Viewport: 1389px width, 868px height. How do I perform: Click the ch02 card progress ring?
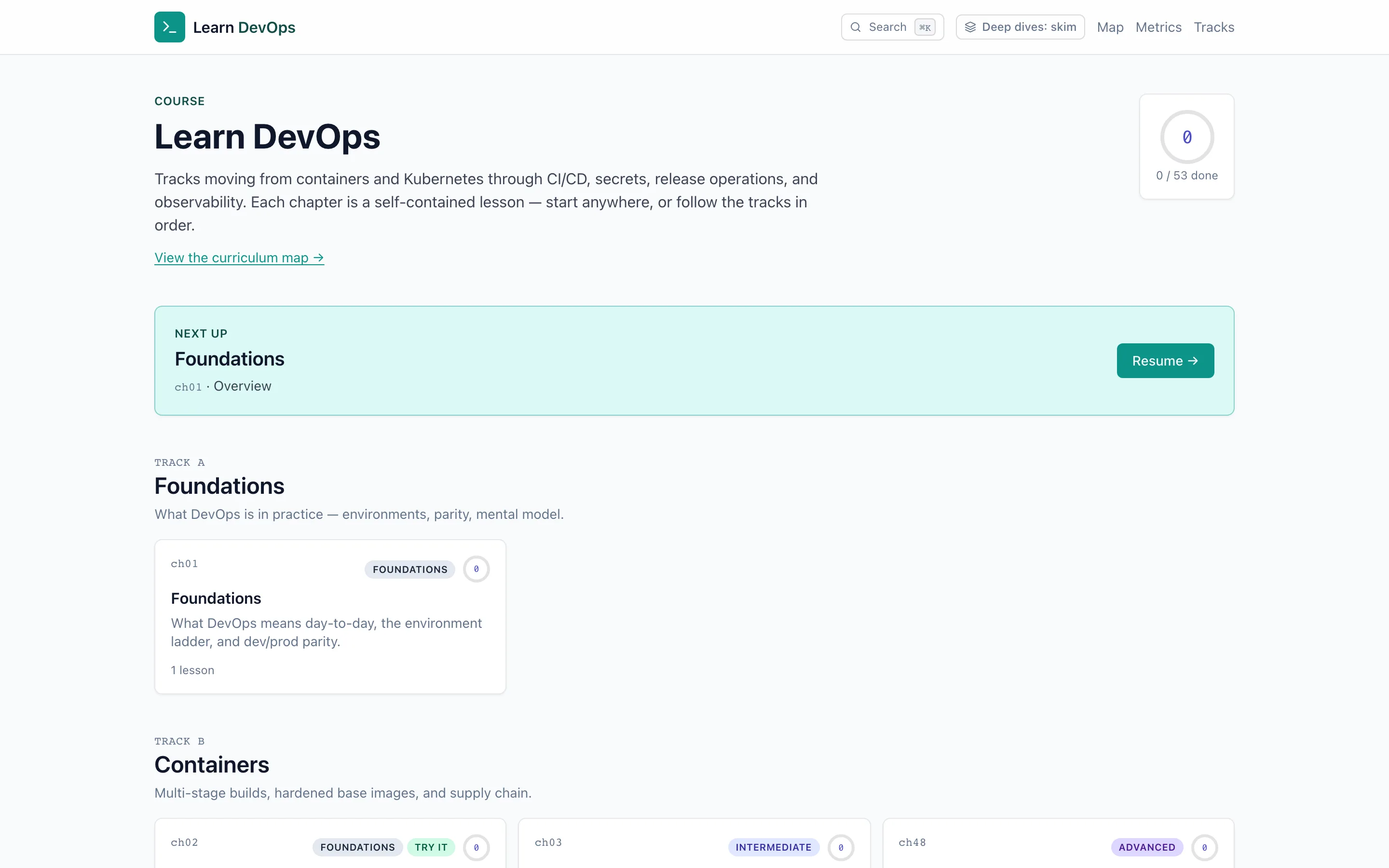tap(477, 847)
